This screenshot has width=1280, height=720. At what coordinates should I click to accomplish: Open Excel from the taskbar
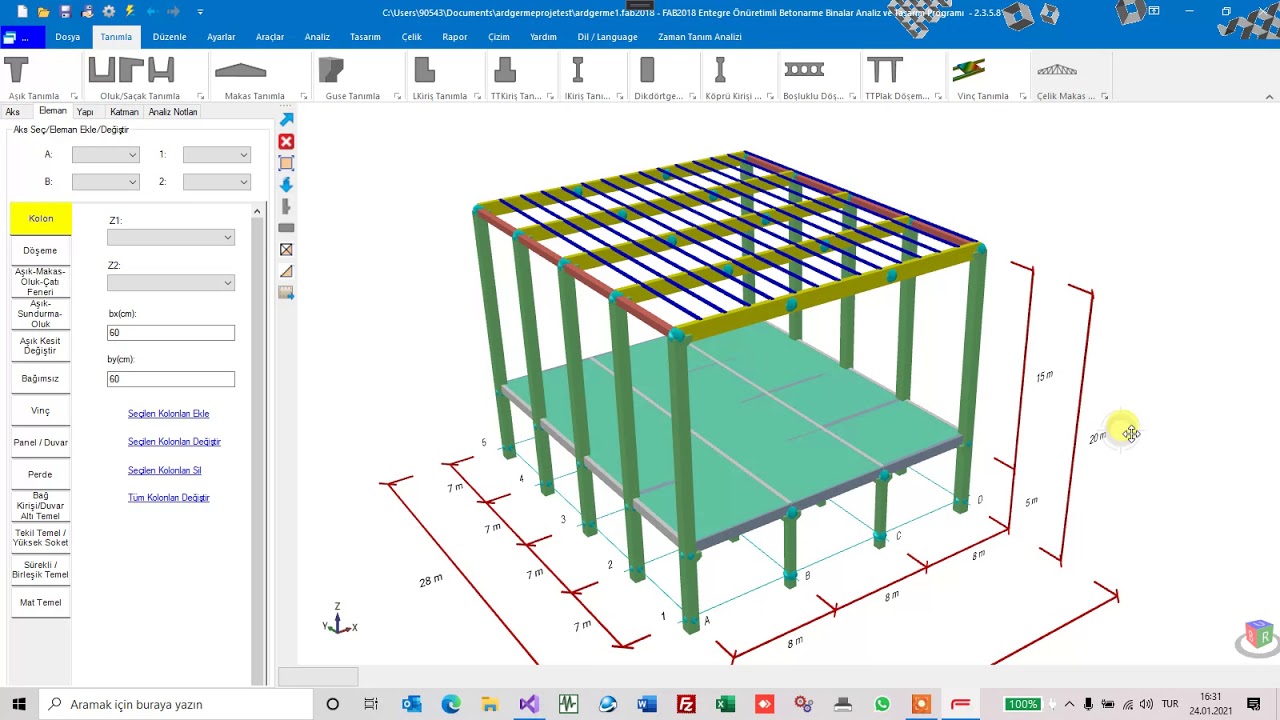(724, 704)
